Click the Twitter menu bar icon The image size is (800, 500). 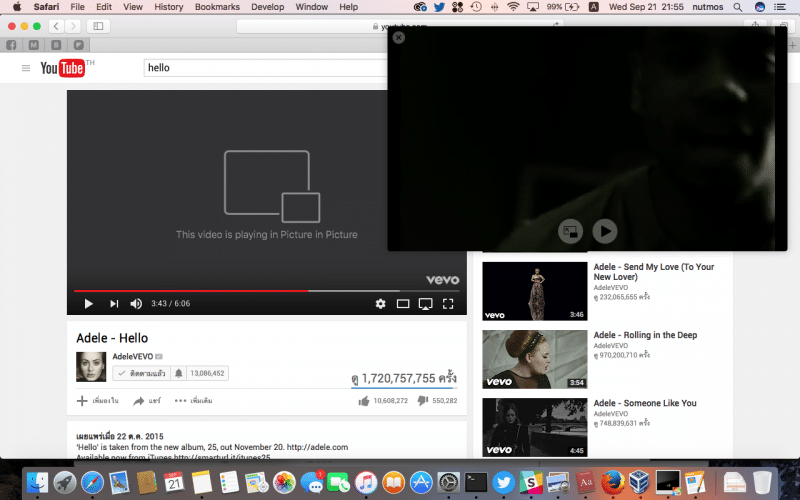click(439, 7)
